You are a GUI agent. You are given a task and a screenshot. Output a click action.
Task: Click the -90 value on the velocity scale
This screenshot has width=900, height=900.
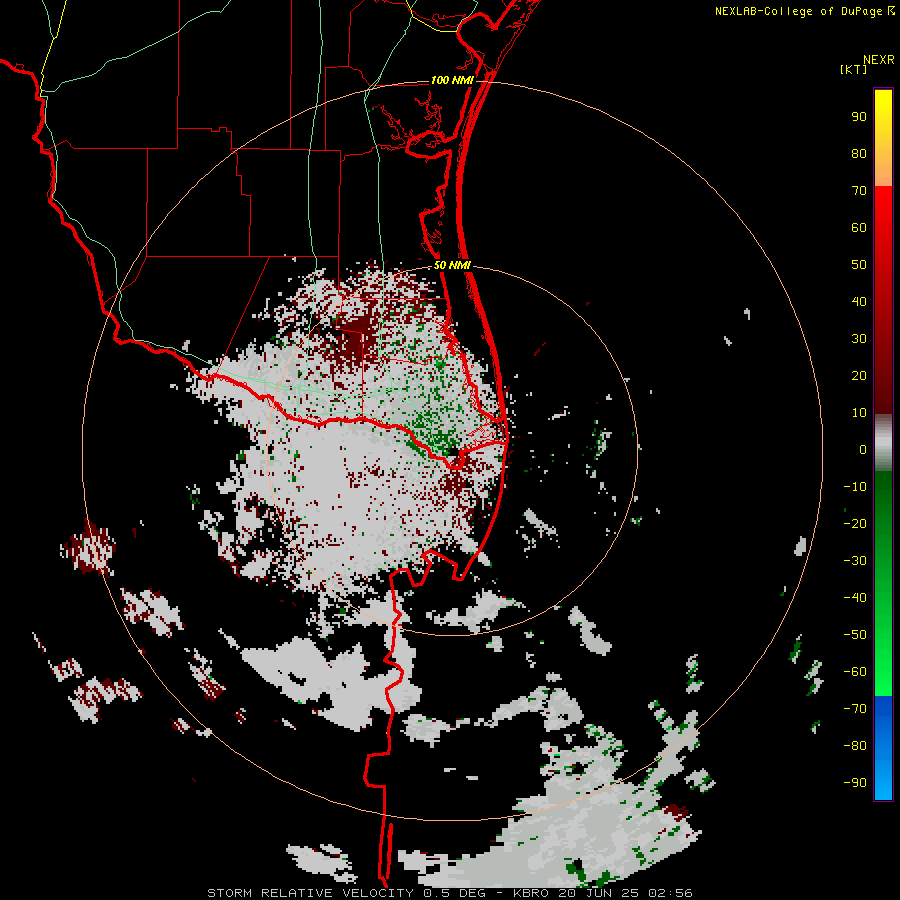tap(855, 783)
